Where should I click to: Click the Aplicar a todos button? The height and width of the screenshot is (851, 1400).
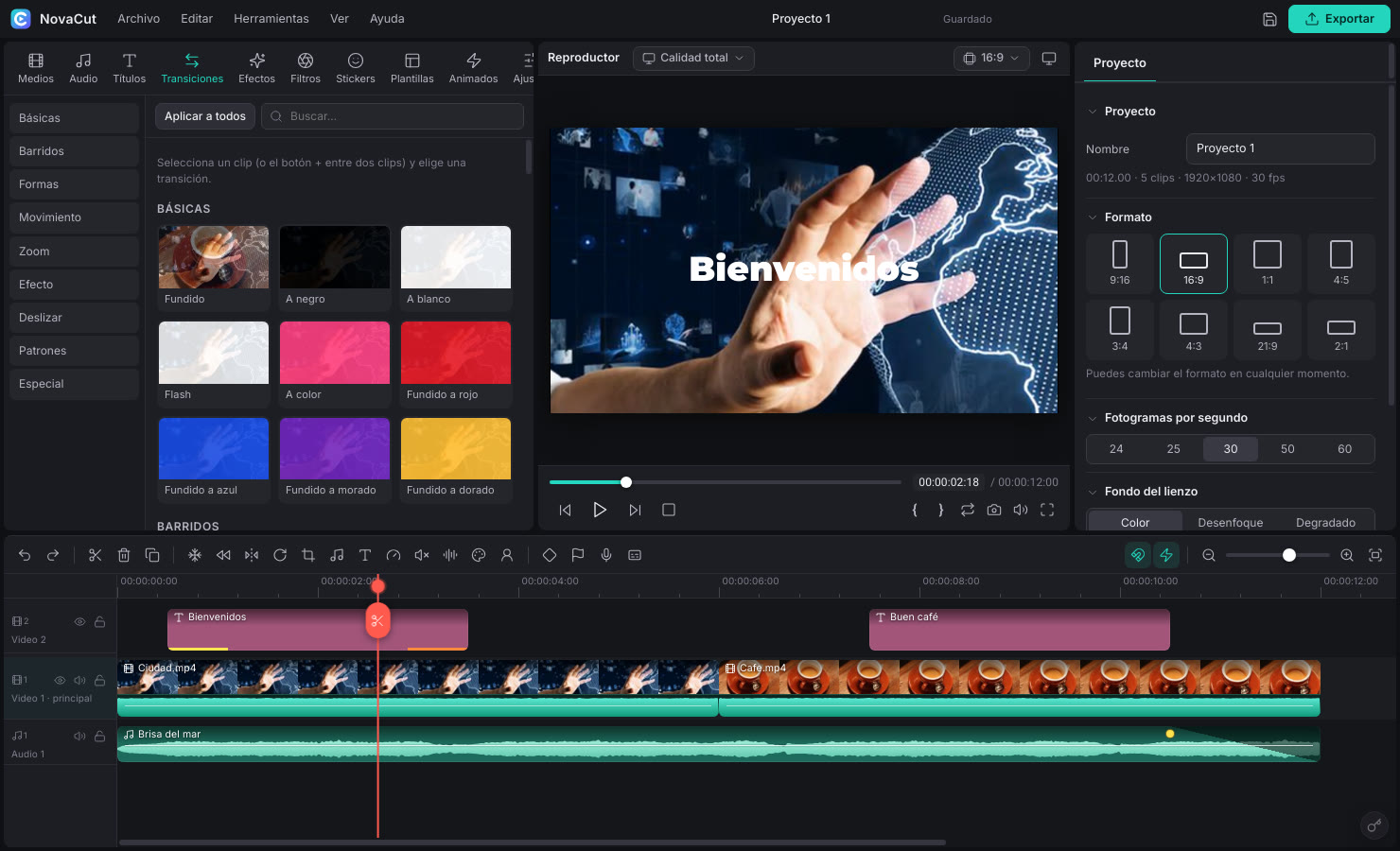click(x=205, y=116)
